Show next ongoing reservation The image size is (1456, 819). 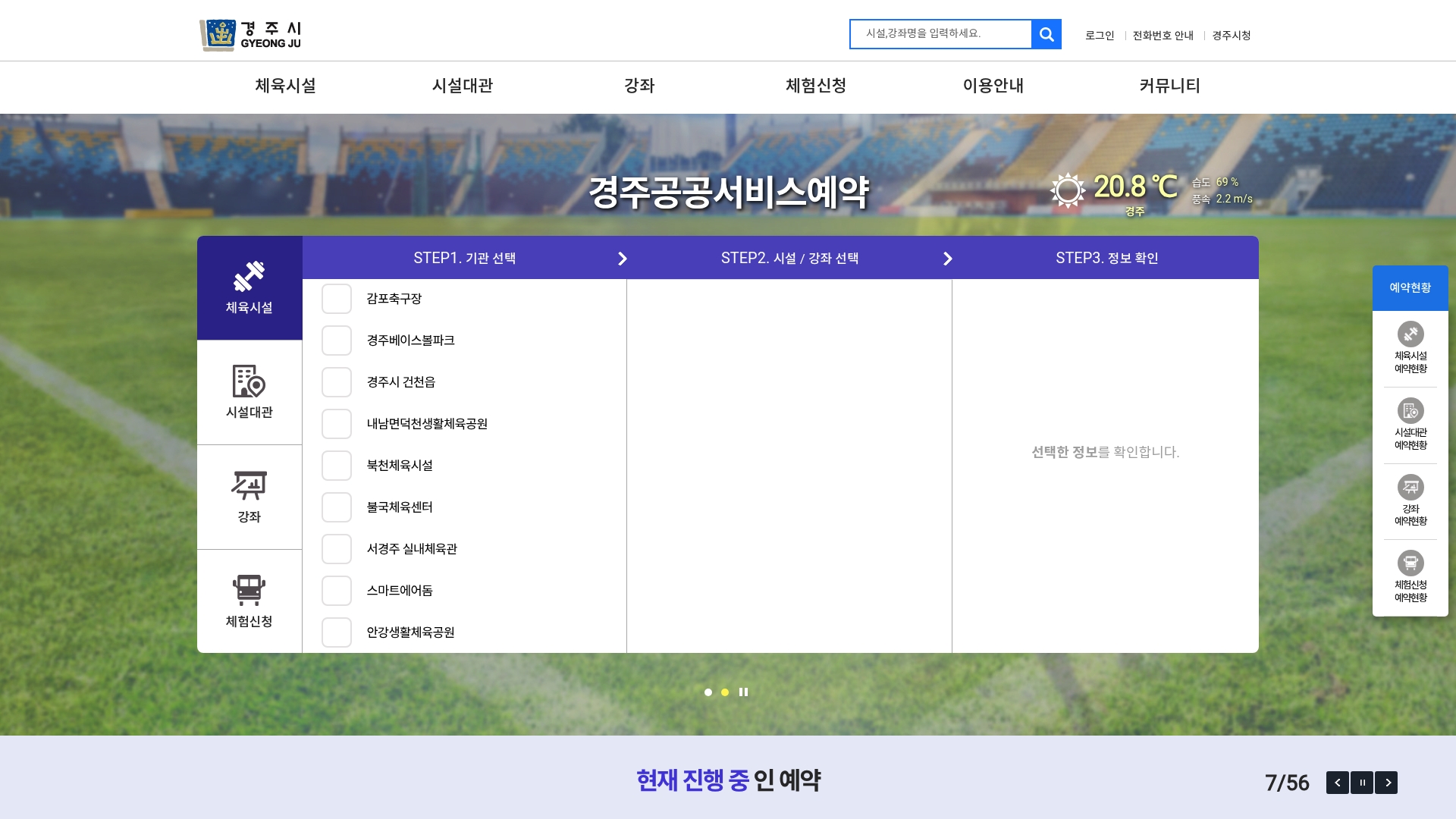1386,783
